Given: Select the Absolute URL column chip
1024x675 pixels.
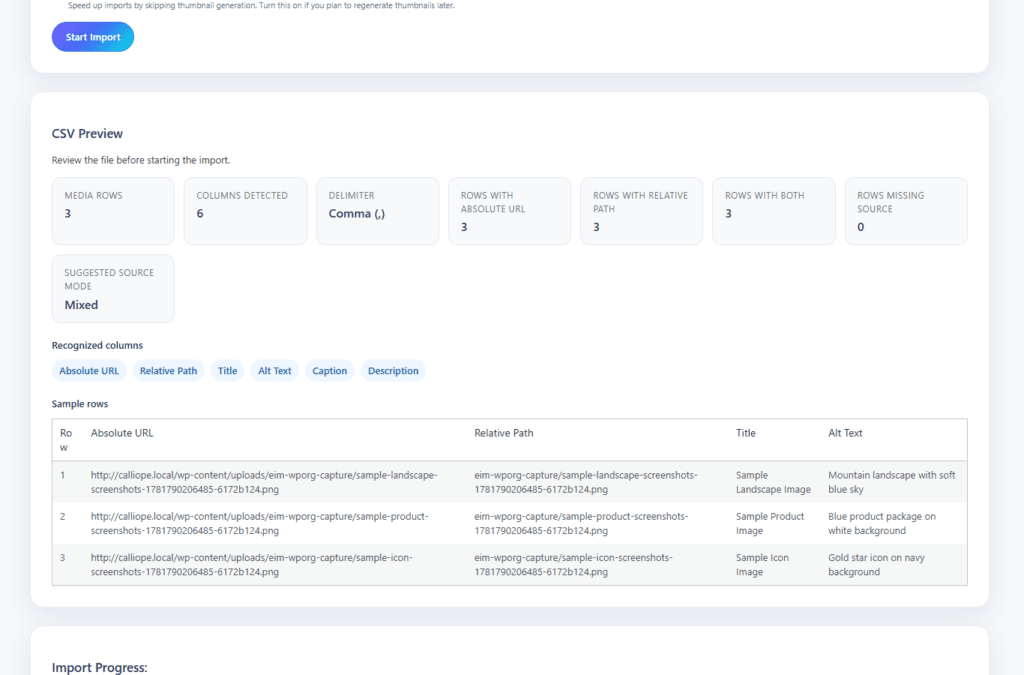Looking at the screenshot, I should point(89,371).
